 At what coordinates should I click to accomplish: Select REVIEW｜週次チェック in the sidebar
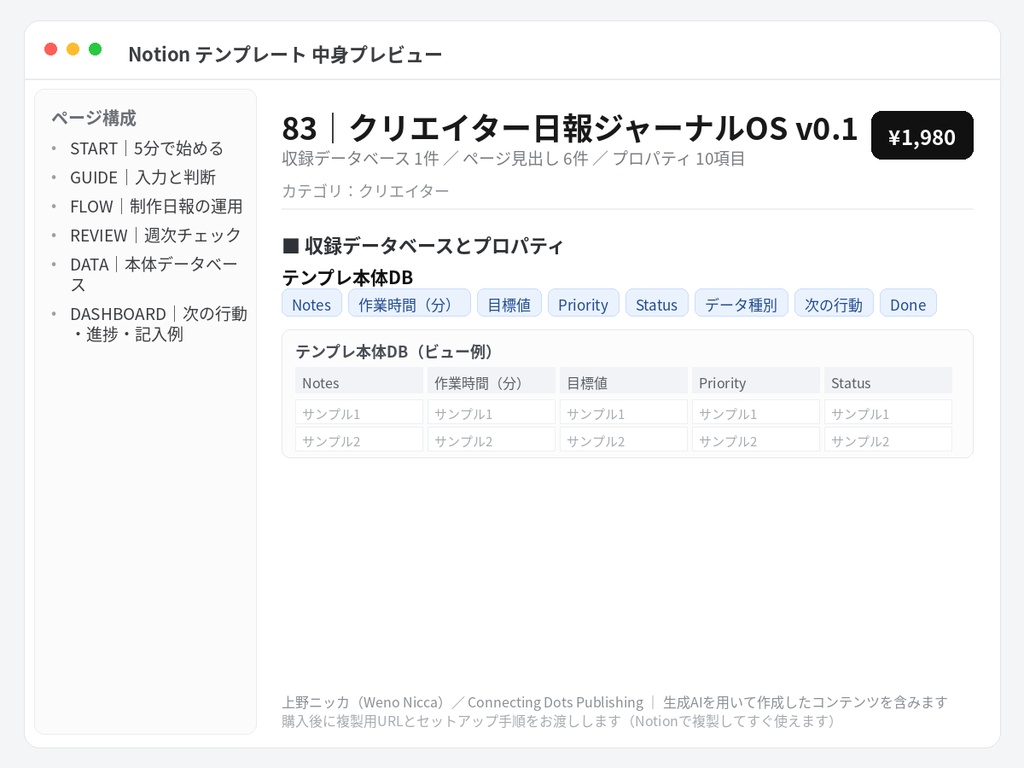tap(155, 235)
